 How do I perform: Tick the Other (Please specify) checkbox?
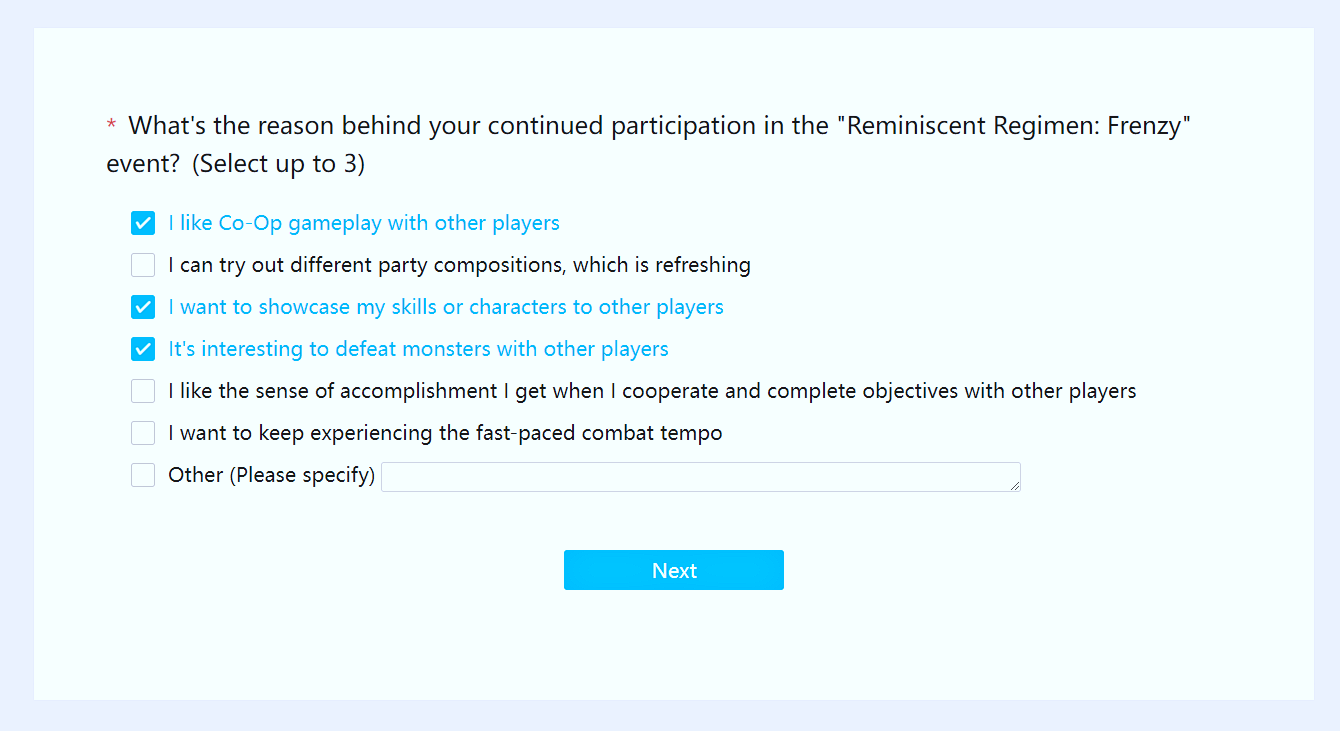point(143,475)
